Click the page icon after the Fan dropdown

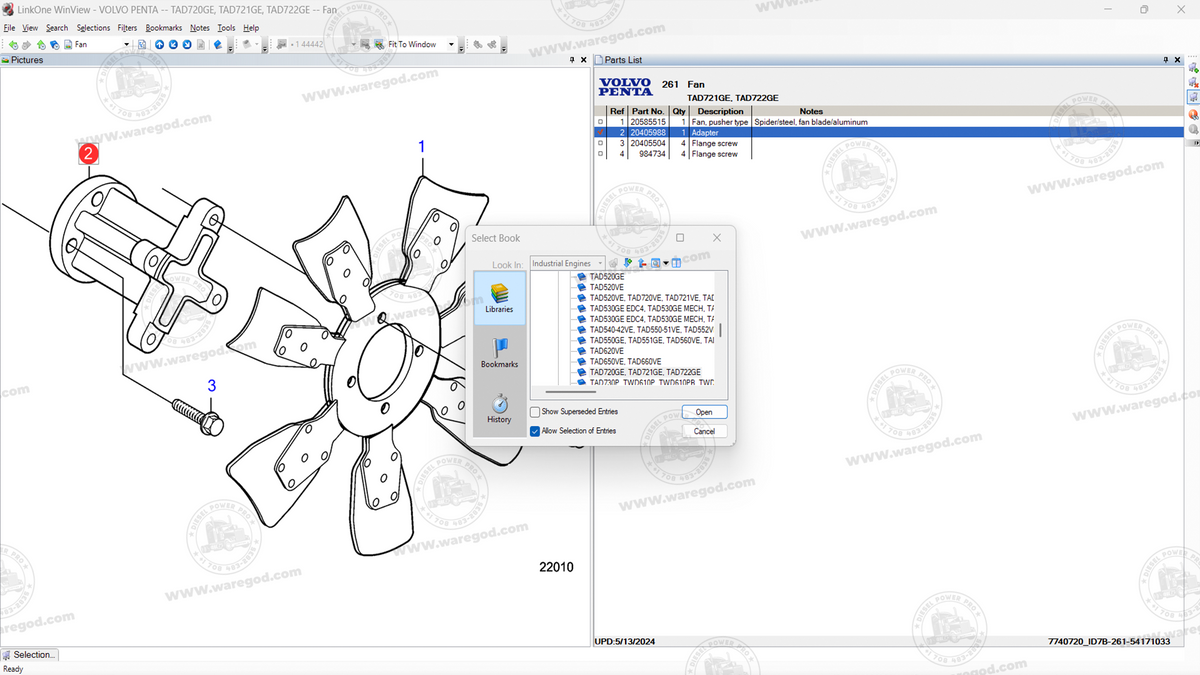tap(142, 44)
